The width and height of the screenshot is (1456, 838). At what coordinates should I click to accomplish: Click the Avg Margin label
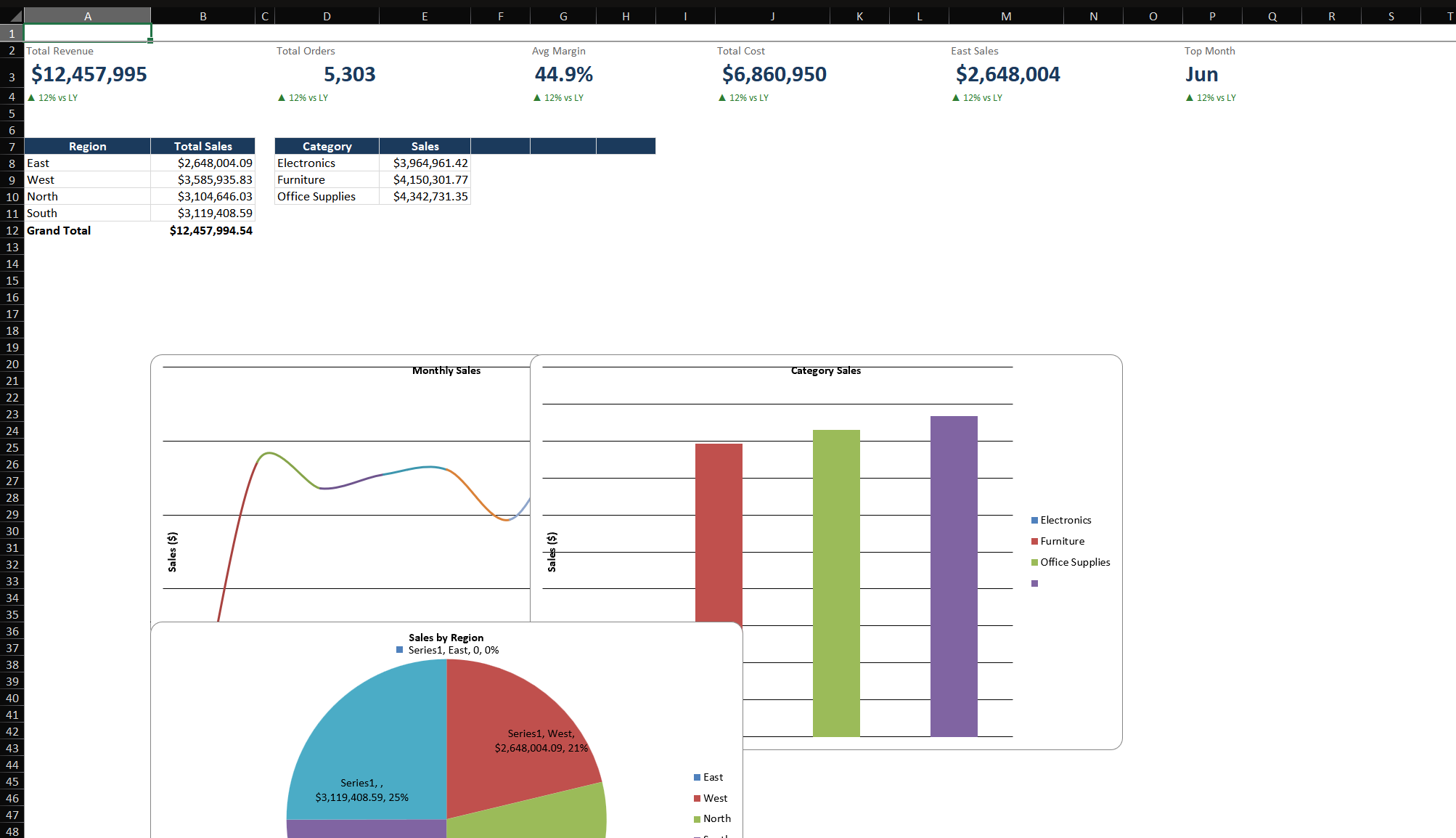559,51
